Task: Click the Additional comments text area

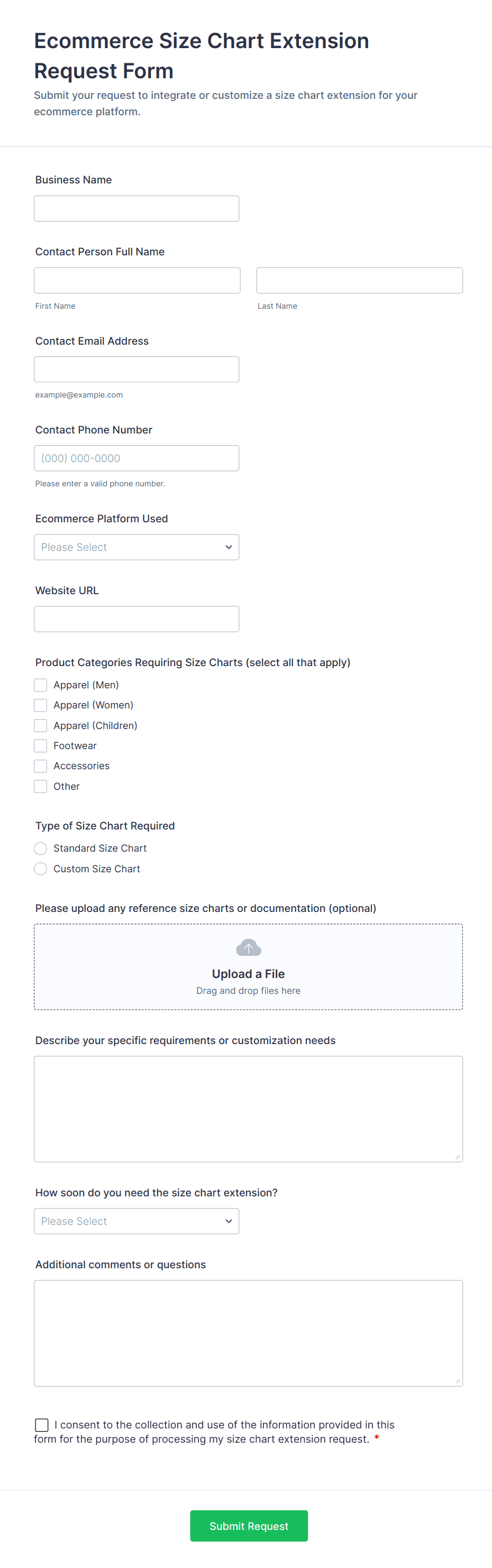Action: pyautogui.click(x=249, y=1333)
